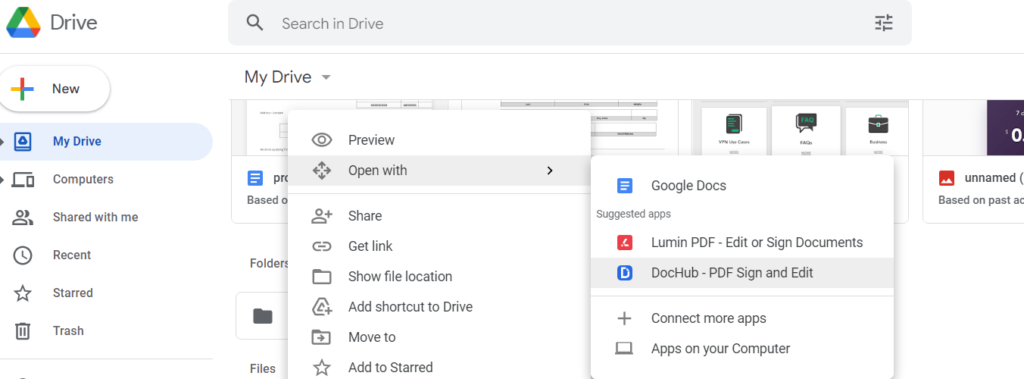Click the Show file location folder icon
This screenshot has height=379, width=1024.
[321, 276]
